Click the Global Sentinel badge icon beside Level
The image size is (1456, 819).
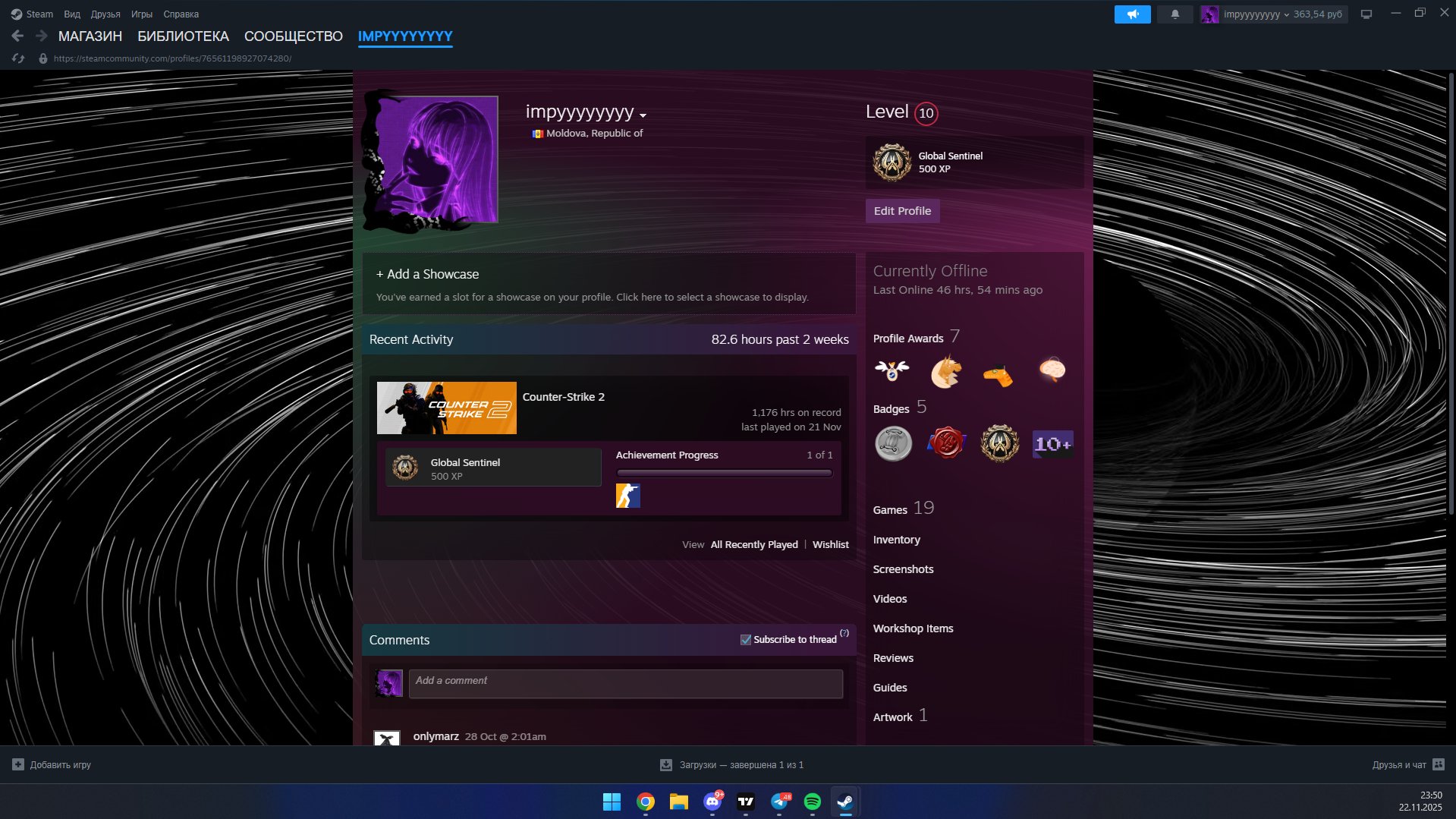(x=892, y=162)
